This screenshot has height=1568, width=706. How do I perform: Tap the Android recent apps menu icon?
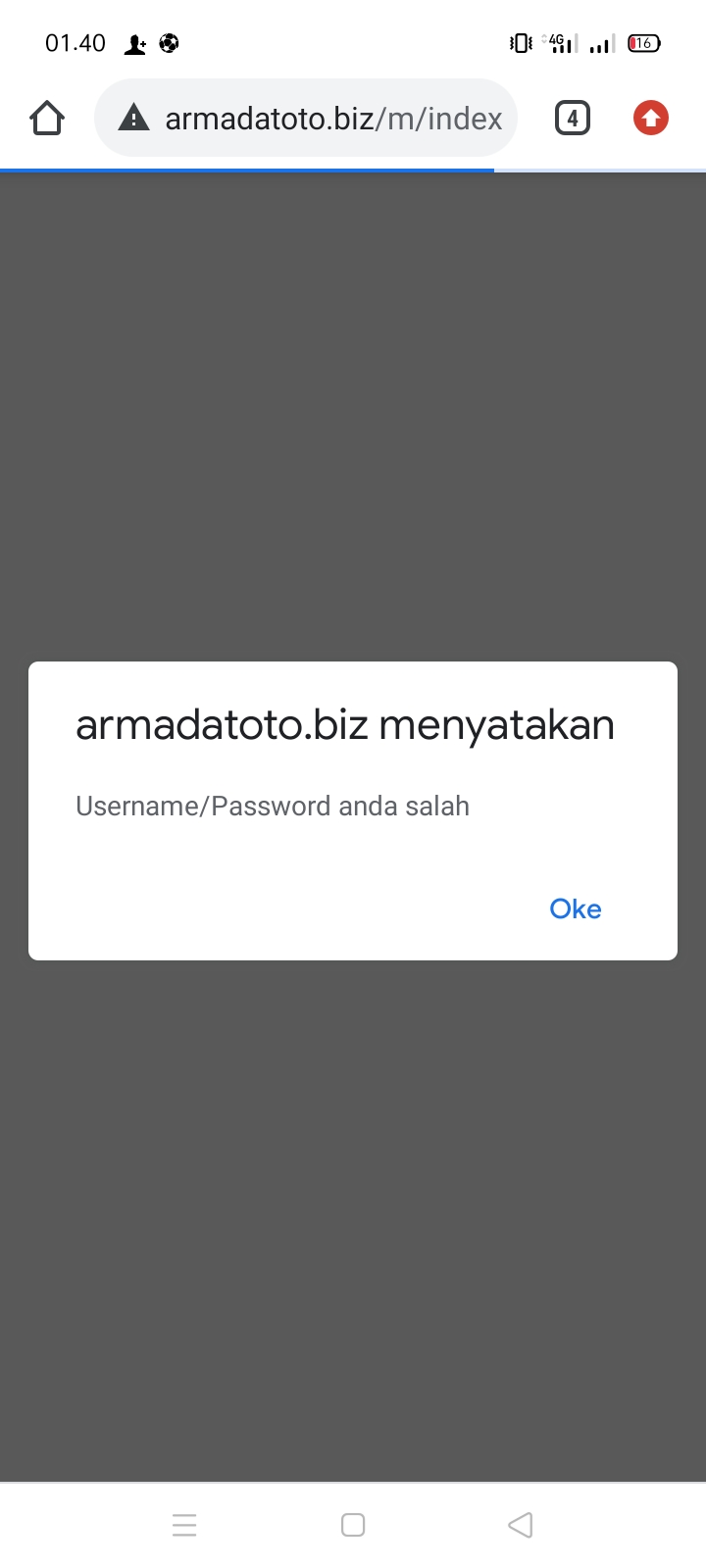click(x=184, y=1525)
